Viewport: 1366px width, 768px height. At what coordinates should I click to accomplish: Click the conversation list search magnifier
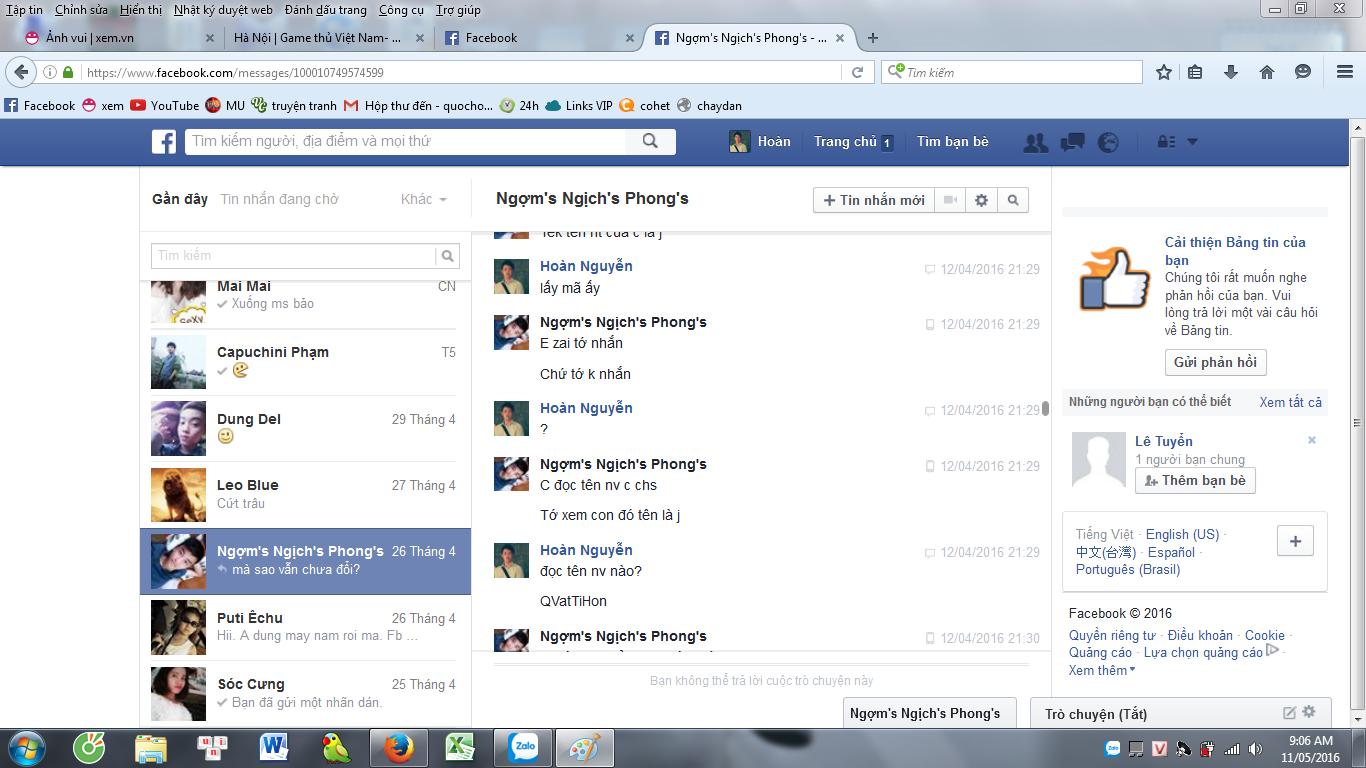[x=448, y=256]
